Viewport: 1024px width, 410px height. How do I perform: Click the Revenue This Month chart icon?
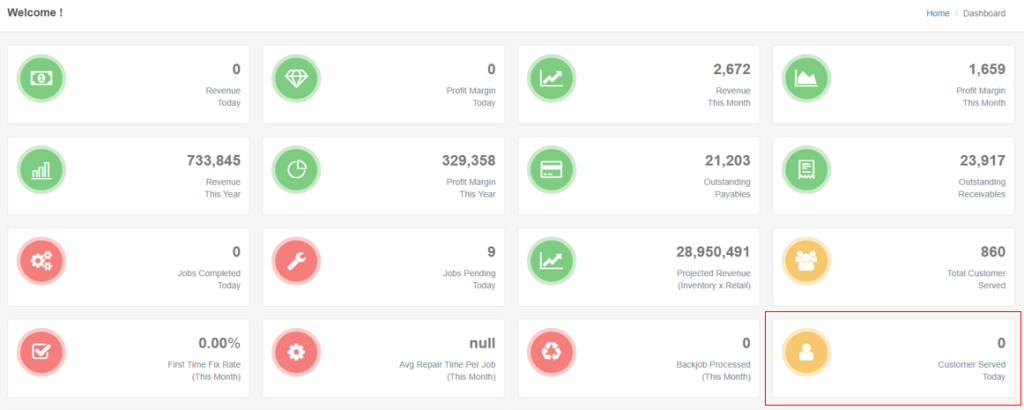[551, 79]
